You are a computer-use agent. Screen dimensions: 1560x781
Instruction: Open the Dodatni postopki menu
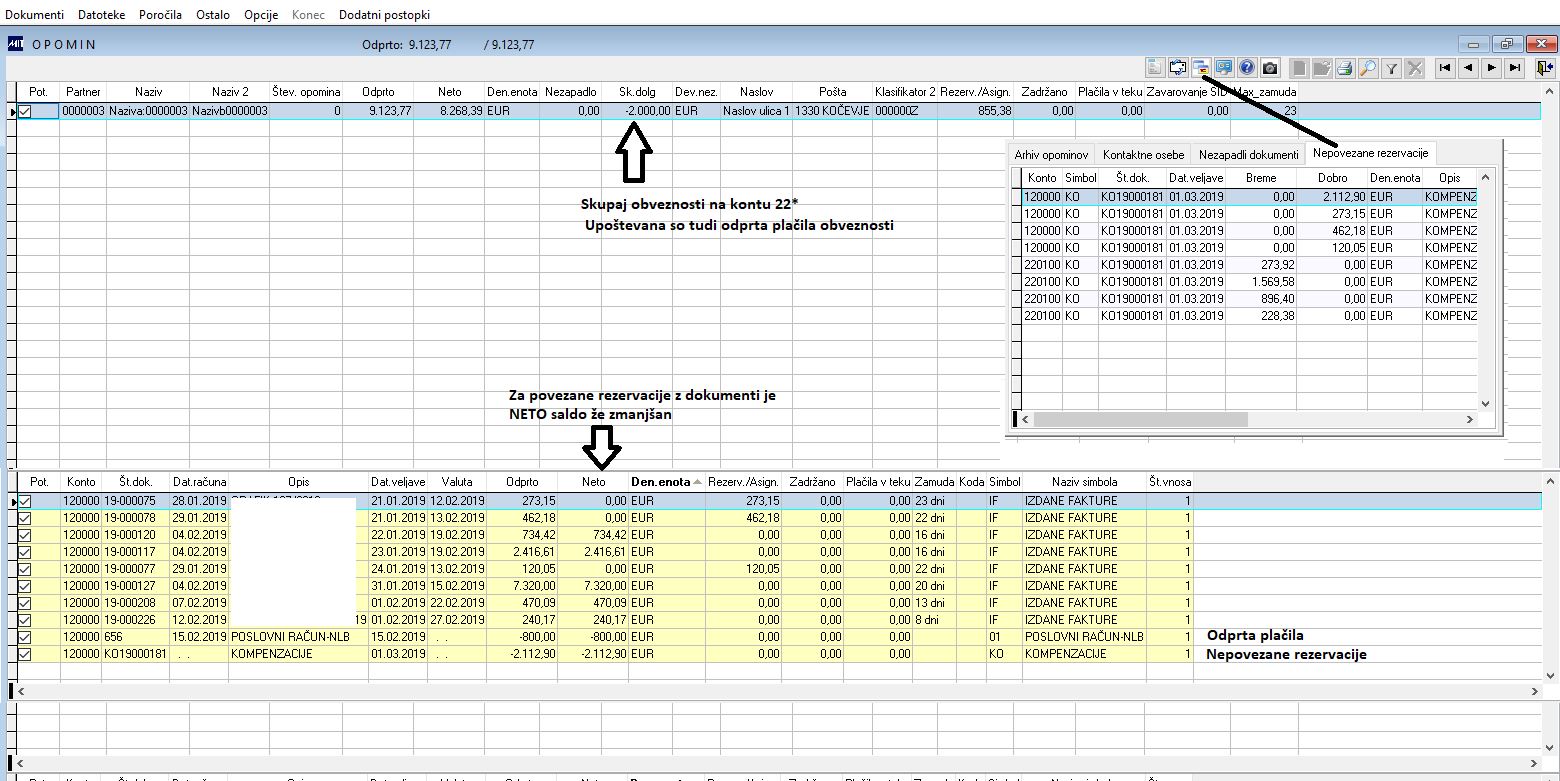pos(384,15)
